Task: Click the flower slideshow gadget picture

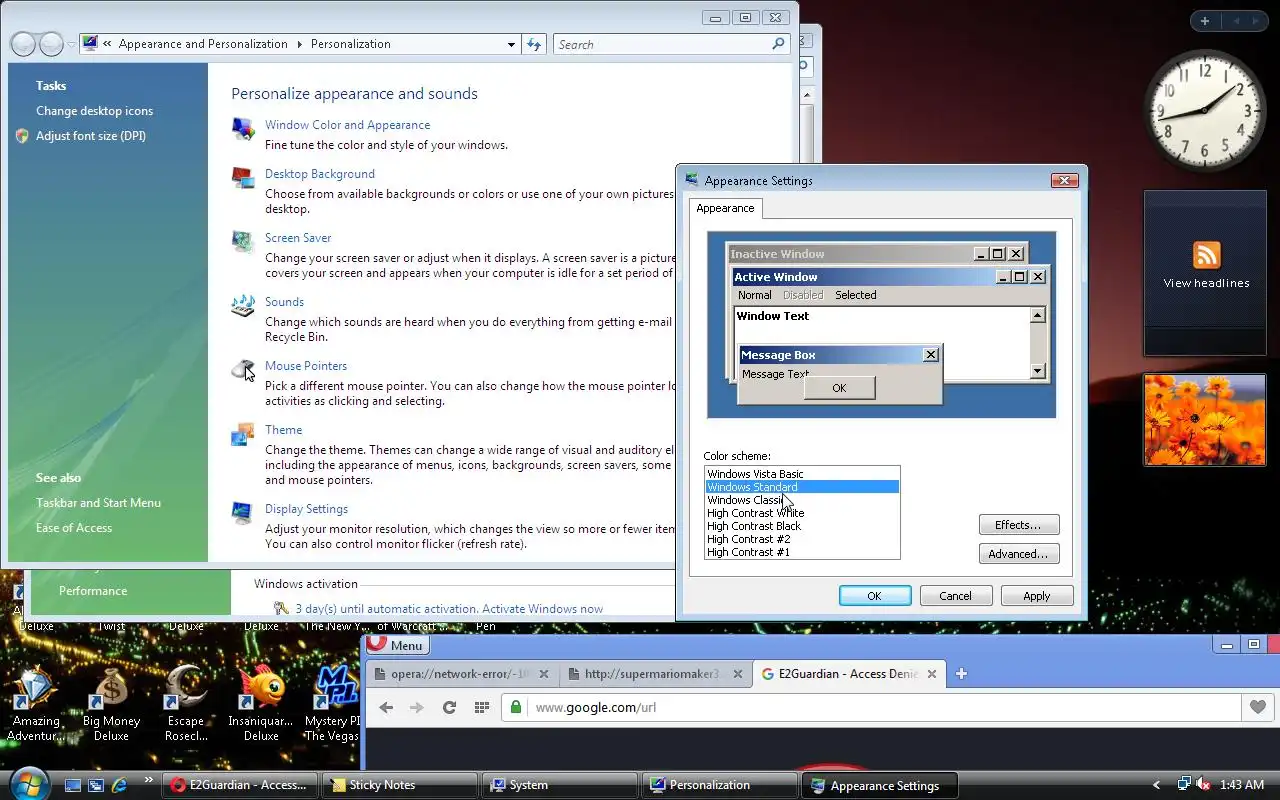Action: 1205,420
